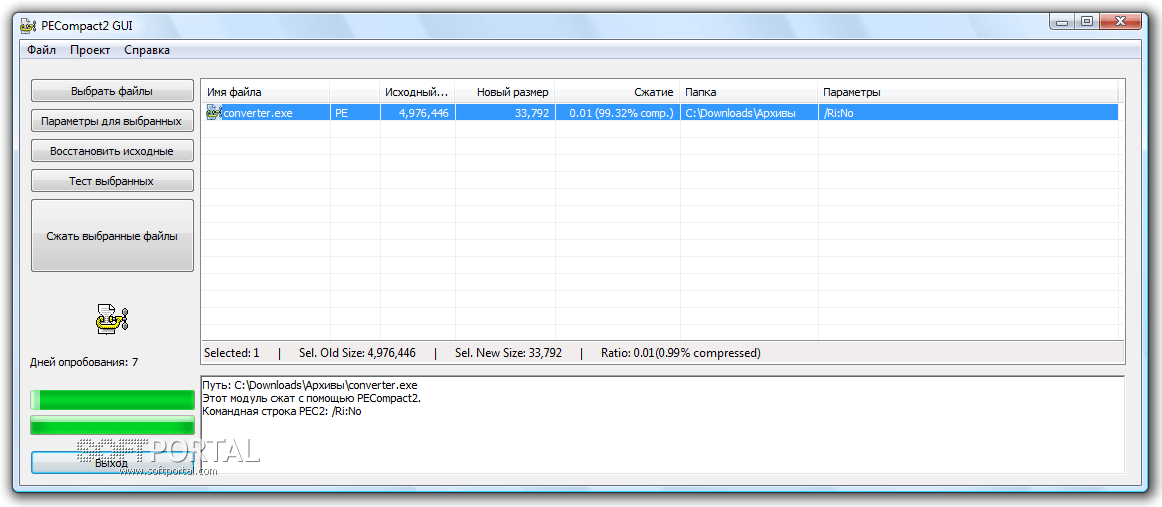Click the 4,976,446 original size cell
The height and width of the screenshot is (507, 1162).
coord(418,113)
